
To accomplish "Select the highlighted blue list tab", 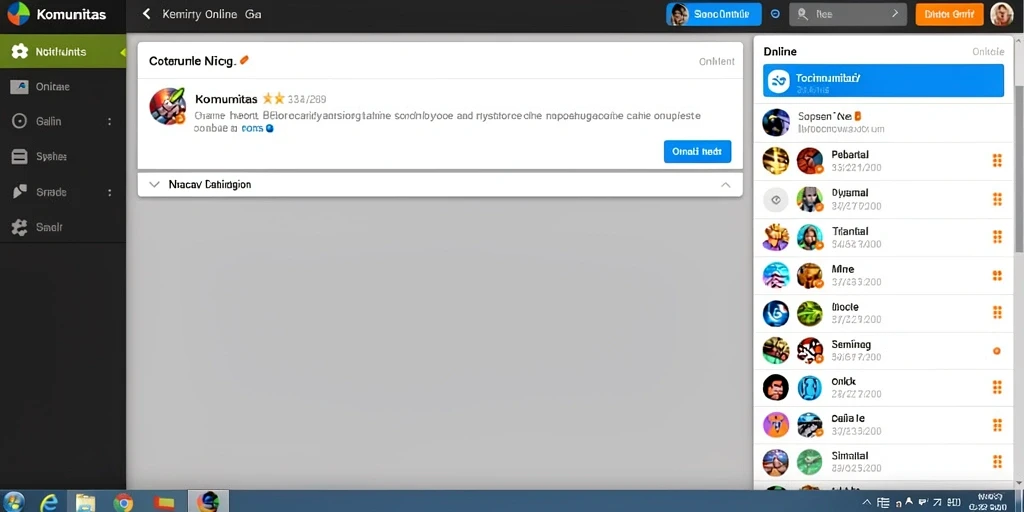I will coord(883,80).
